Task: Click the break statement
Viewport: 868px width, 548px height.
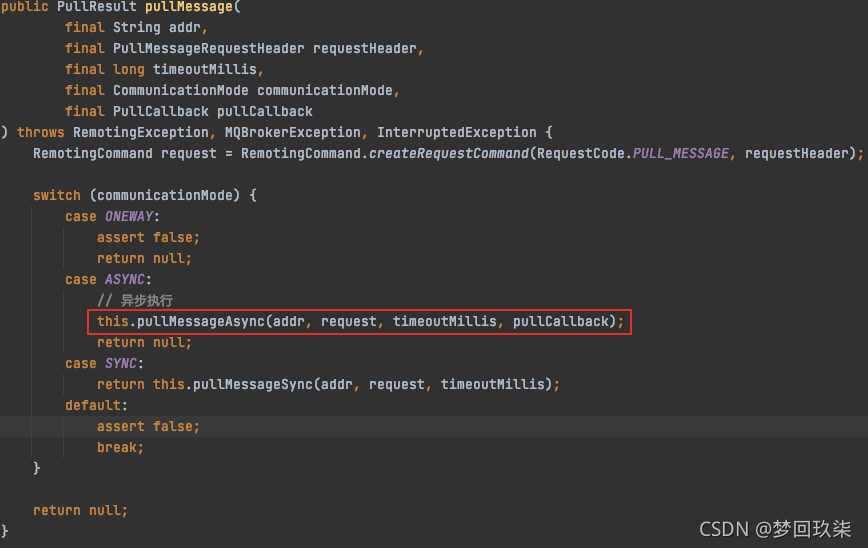Action: click(x=120, y=447)
